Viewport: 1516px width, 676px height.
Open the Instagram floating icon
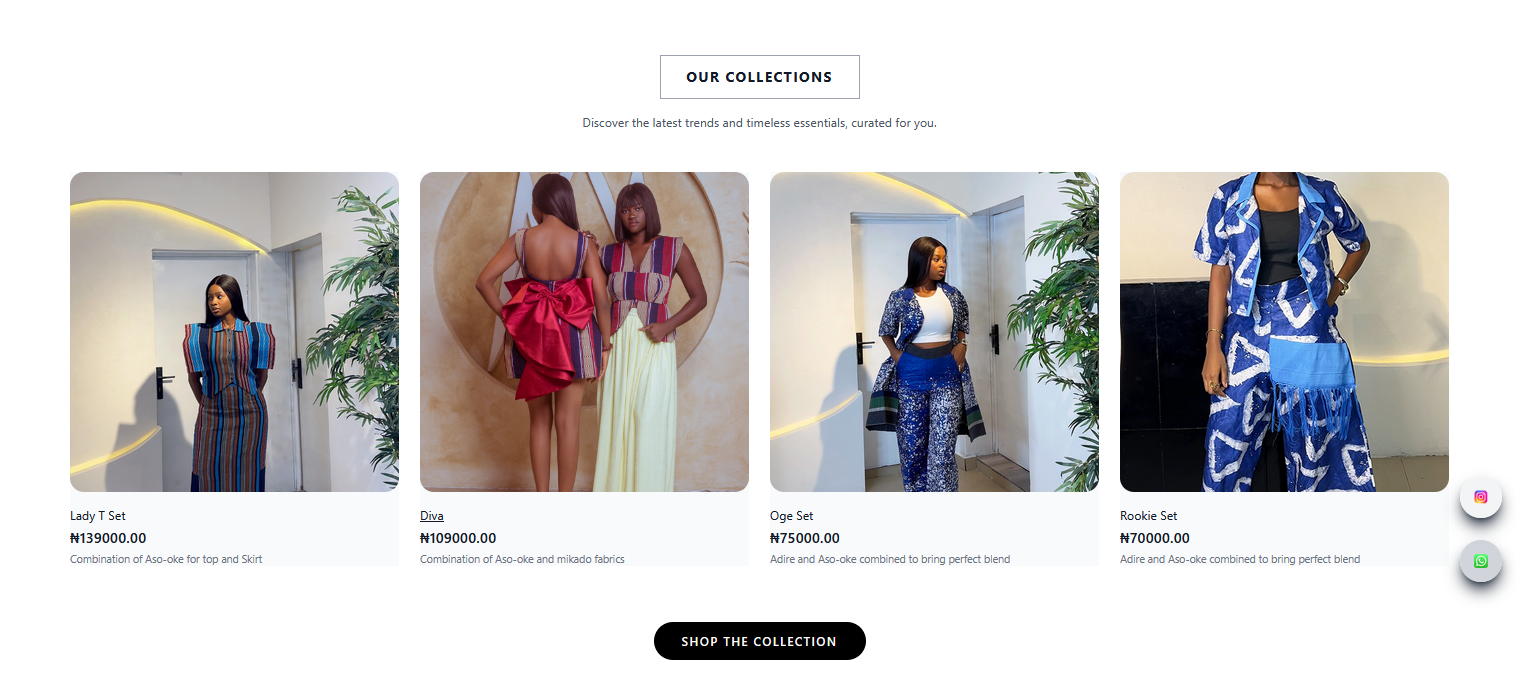[1481, 497]
